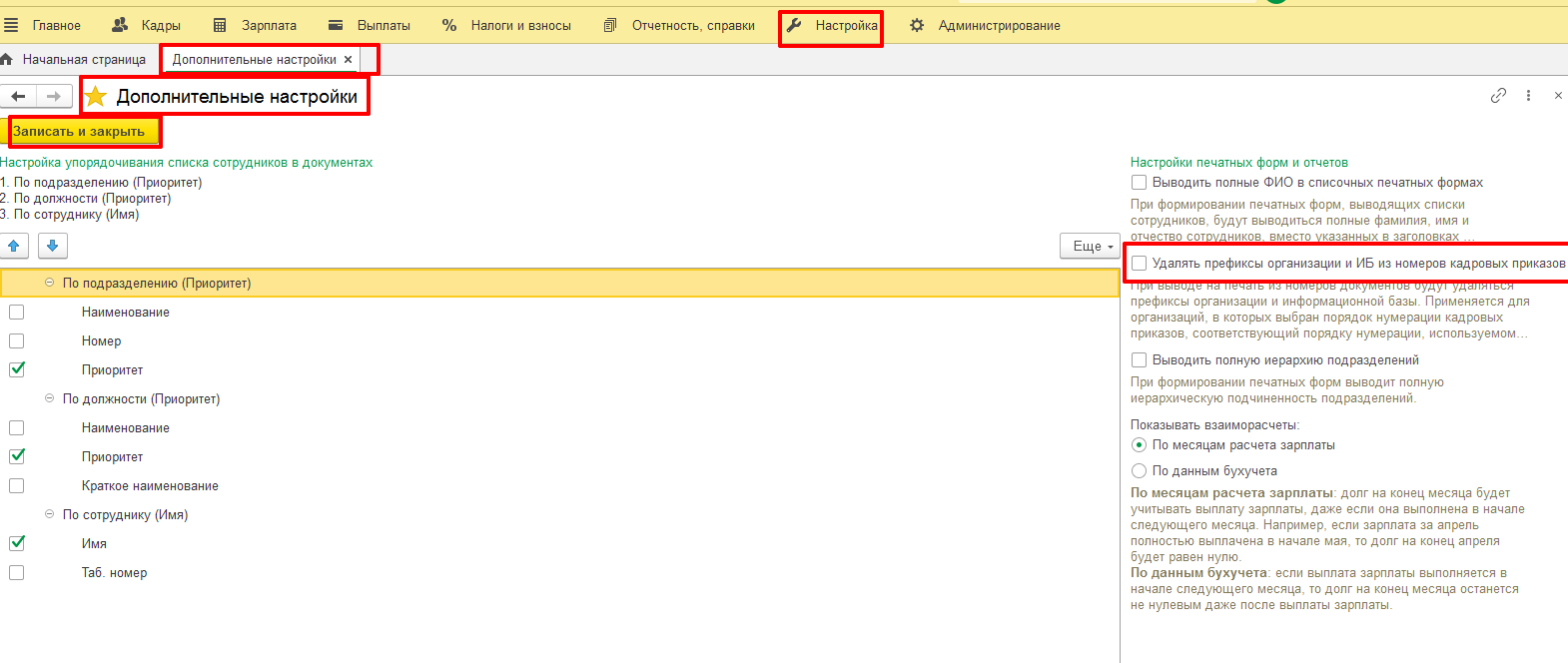Viewport: 1568px width, 663px height.
Task: Collapse the По подразделению (Приоритет) group
Action: [50, 284]
